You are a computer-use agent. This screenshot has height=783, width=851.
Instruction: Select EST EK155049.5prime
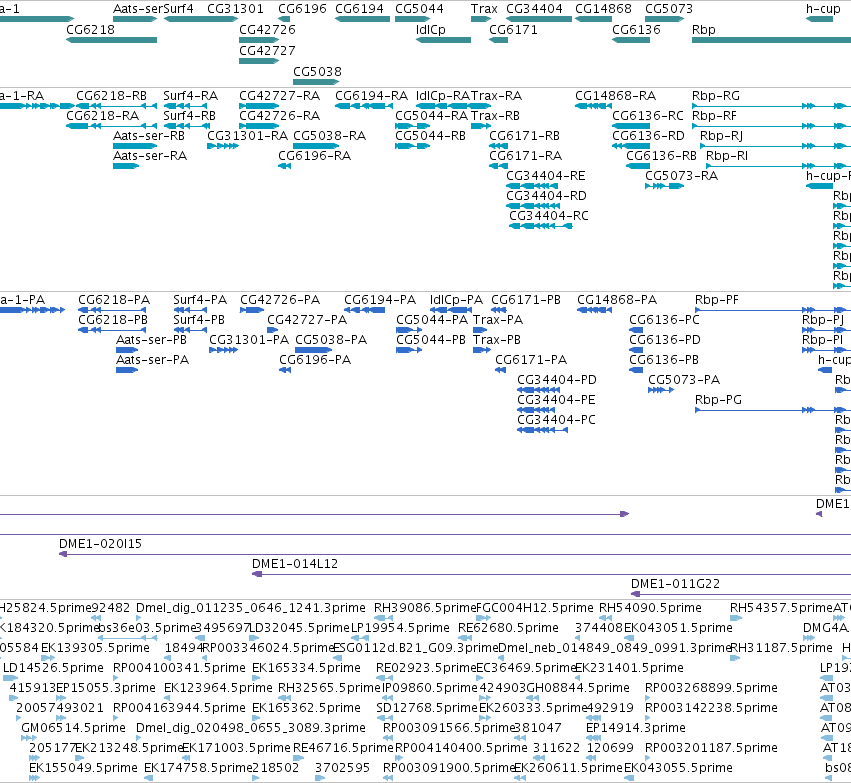coord(83,768)
